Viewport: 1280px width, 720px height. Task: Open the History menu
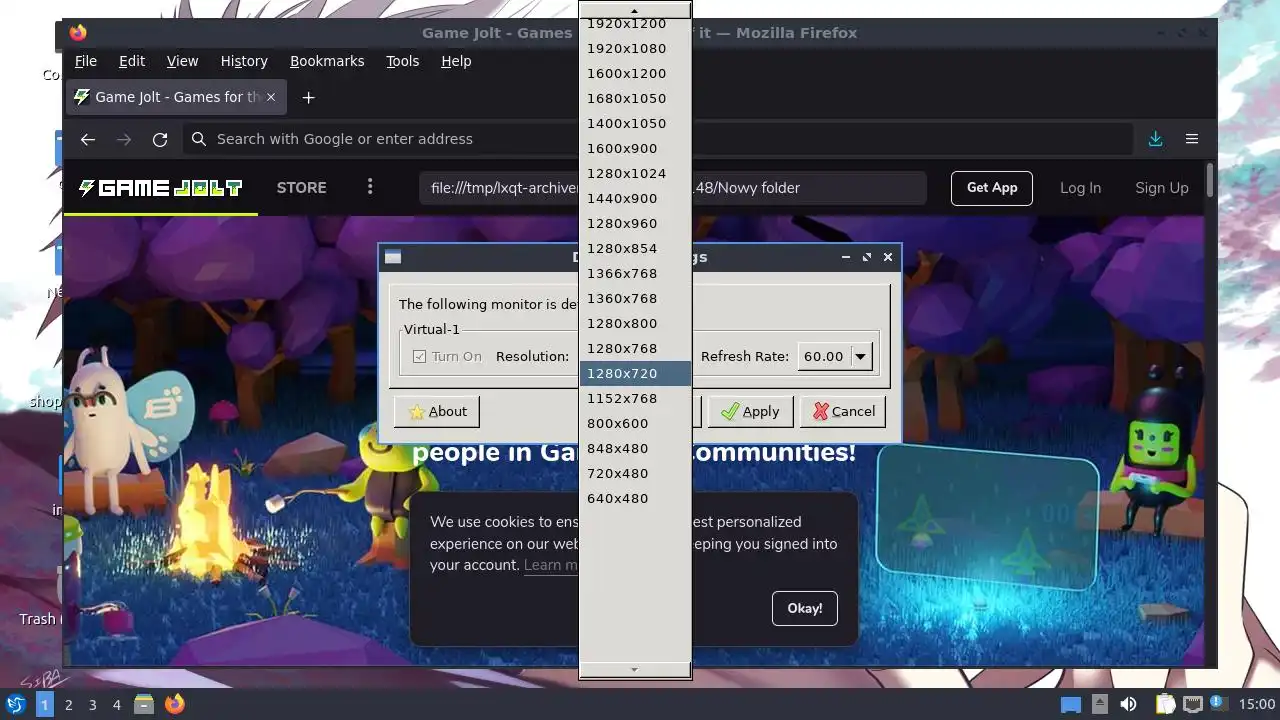pos(244,61)
